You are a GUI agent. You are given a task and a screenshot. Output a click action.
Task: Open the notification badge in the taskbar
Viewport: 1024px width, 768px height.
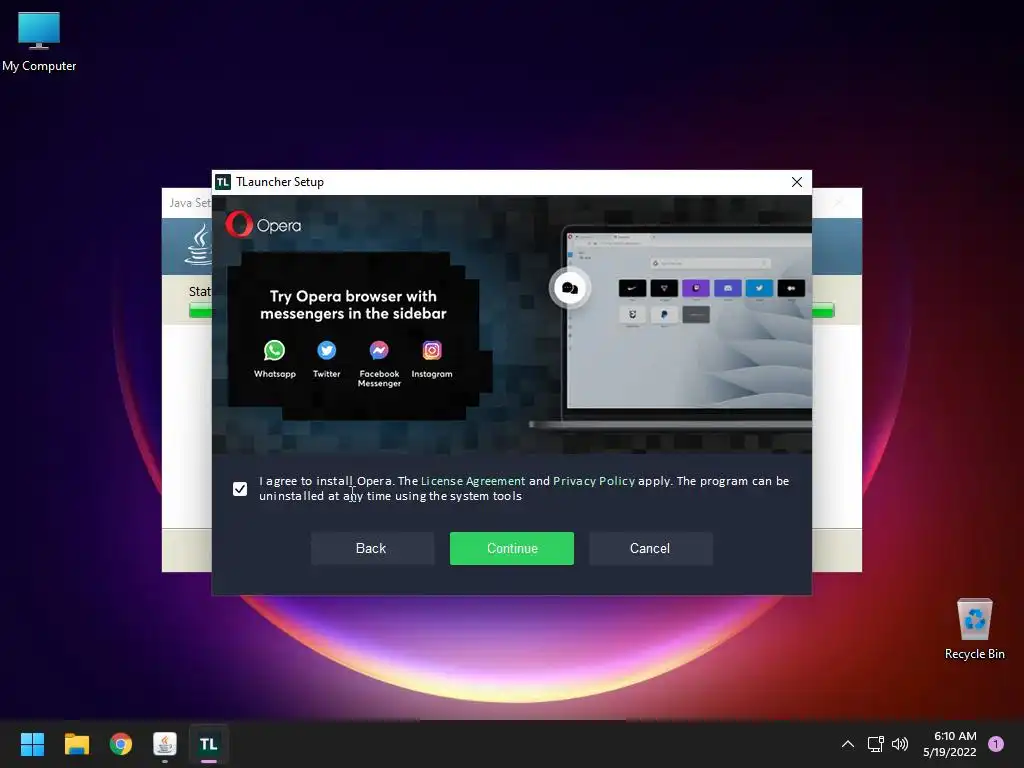click(996, 744)
